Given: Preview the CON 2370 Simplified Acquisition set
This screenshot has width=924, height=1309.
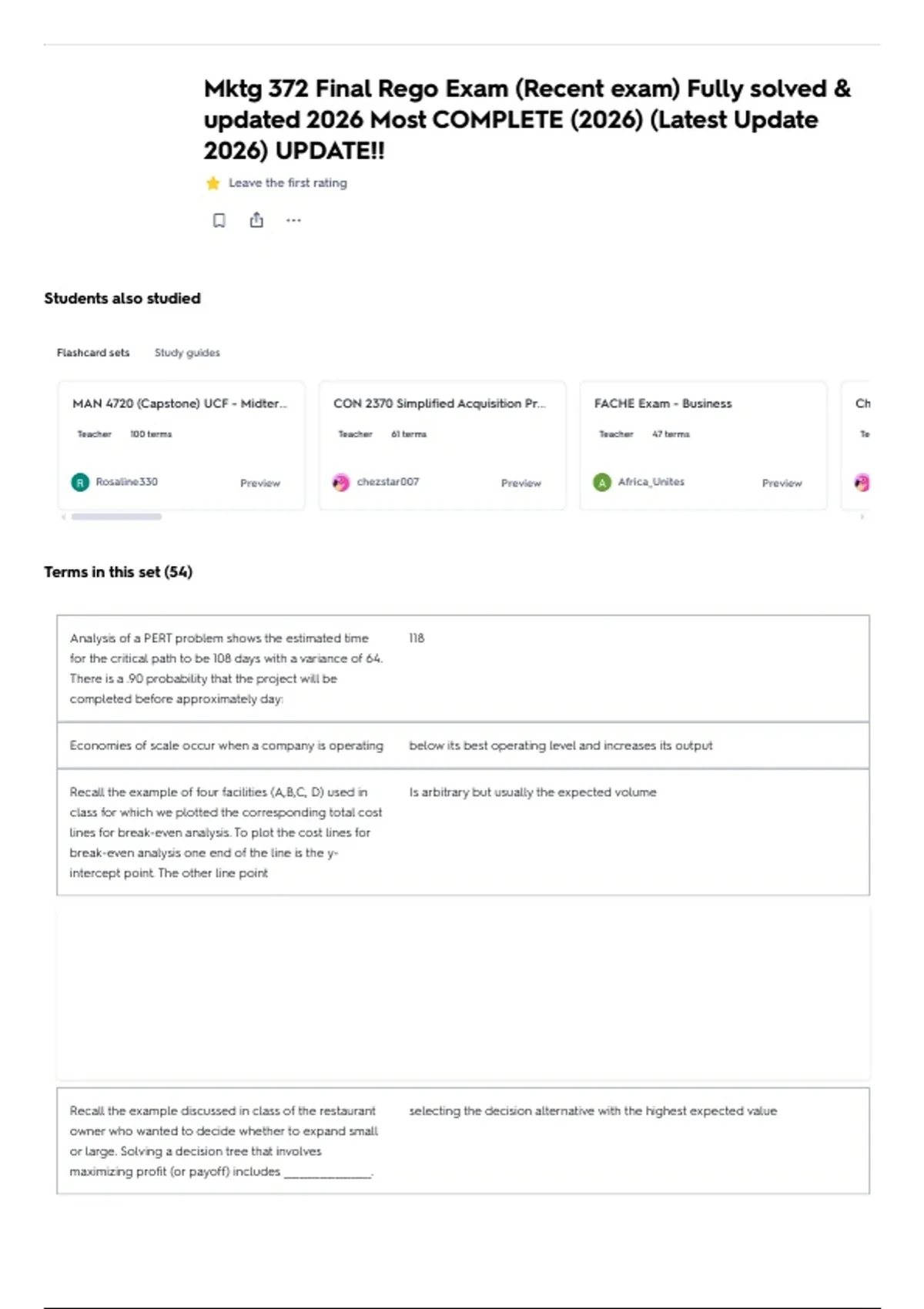Looking at the screenshot, I should [521, 484].
